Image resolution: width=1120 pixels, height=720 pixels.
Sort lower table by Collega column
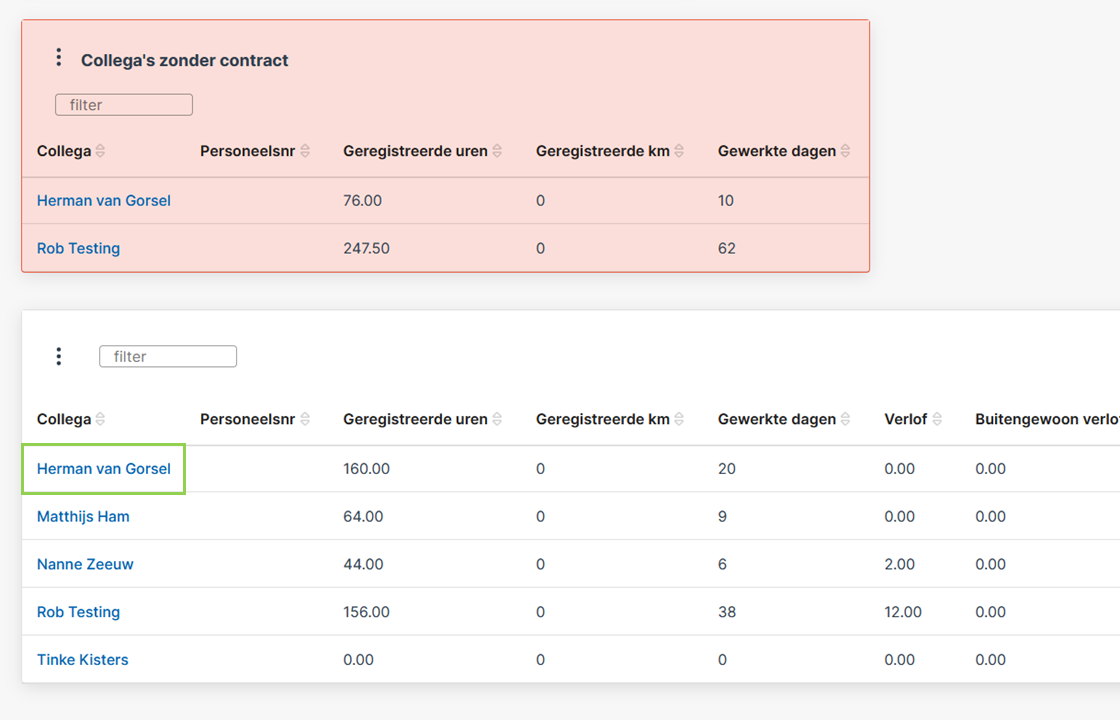[x=100, y=419]
